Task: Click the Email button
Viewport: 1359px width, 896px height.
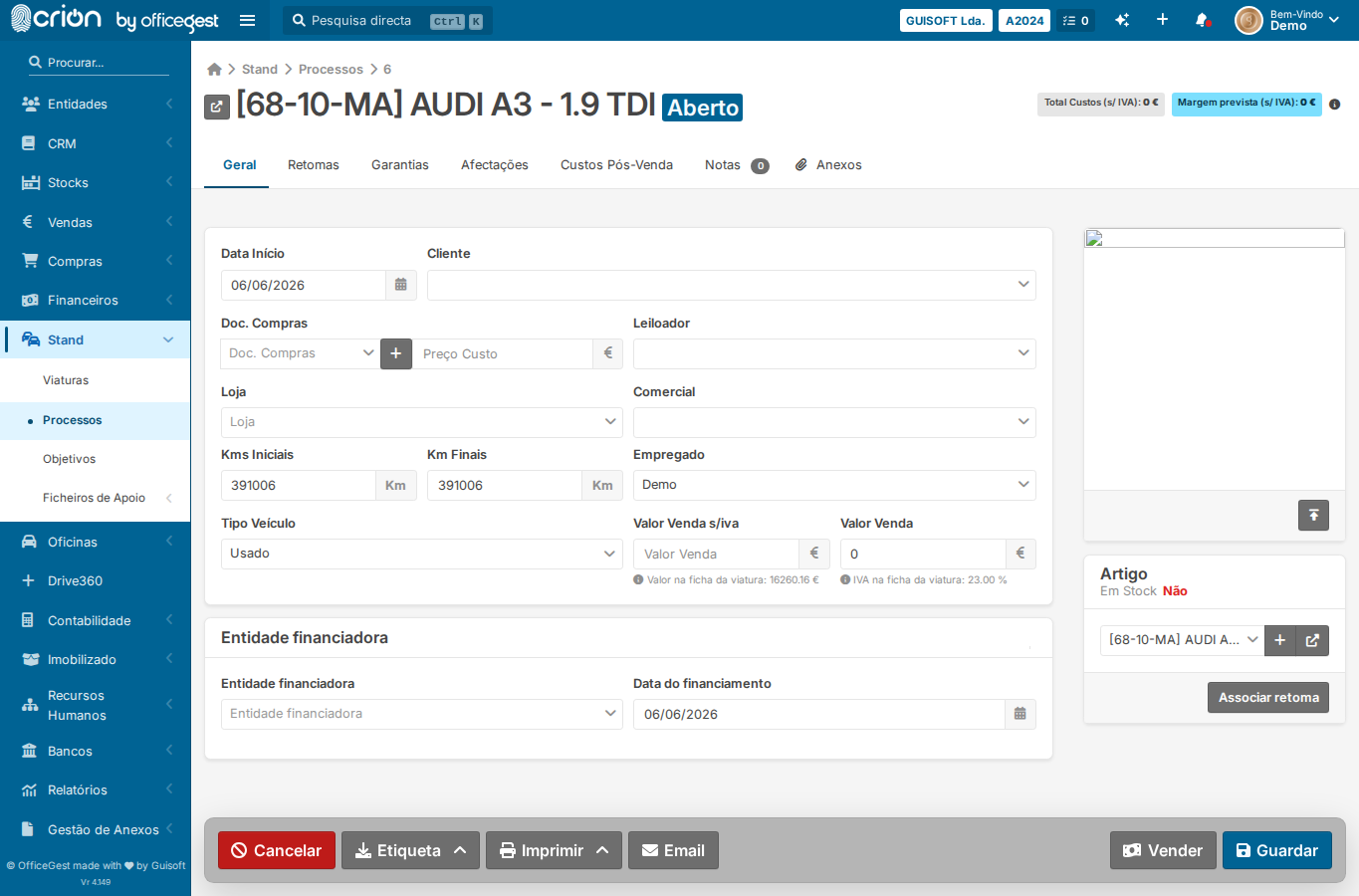Action: (673, 850)
